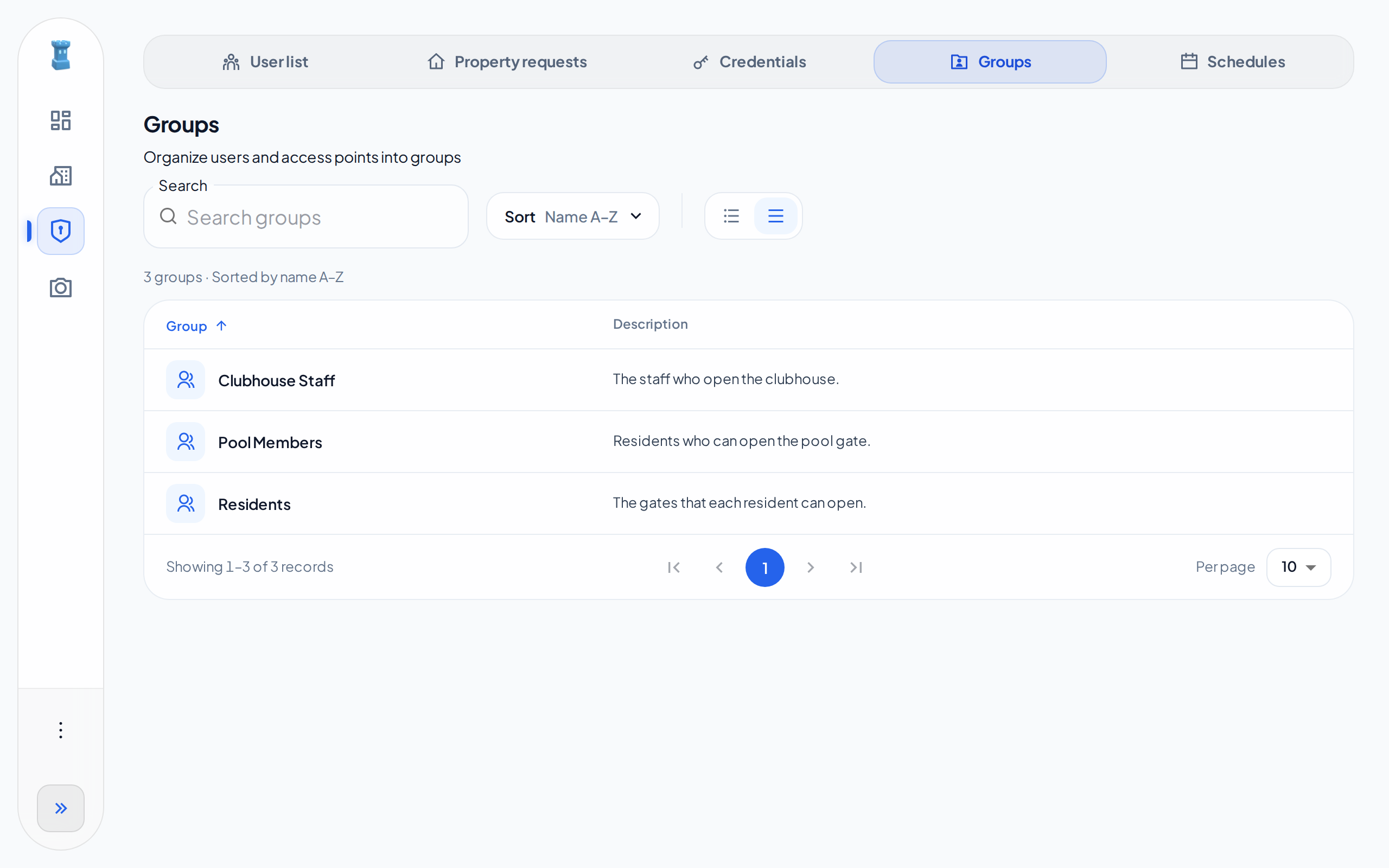This screenshot has height=868, width=1389.
Task: Select the shield access control sidebar icon
Action: (61, 231)
